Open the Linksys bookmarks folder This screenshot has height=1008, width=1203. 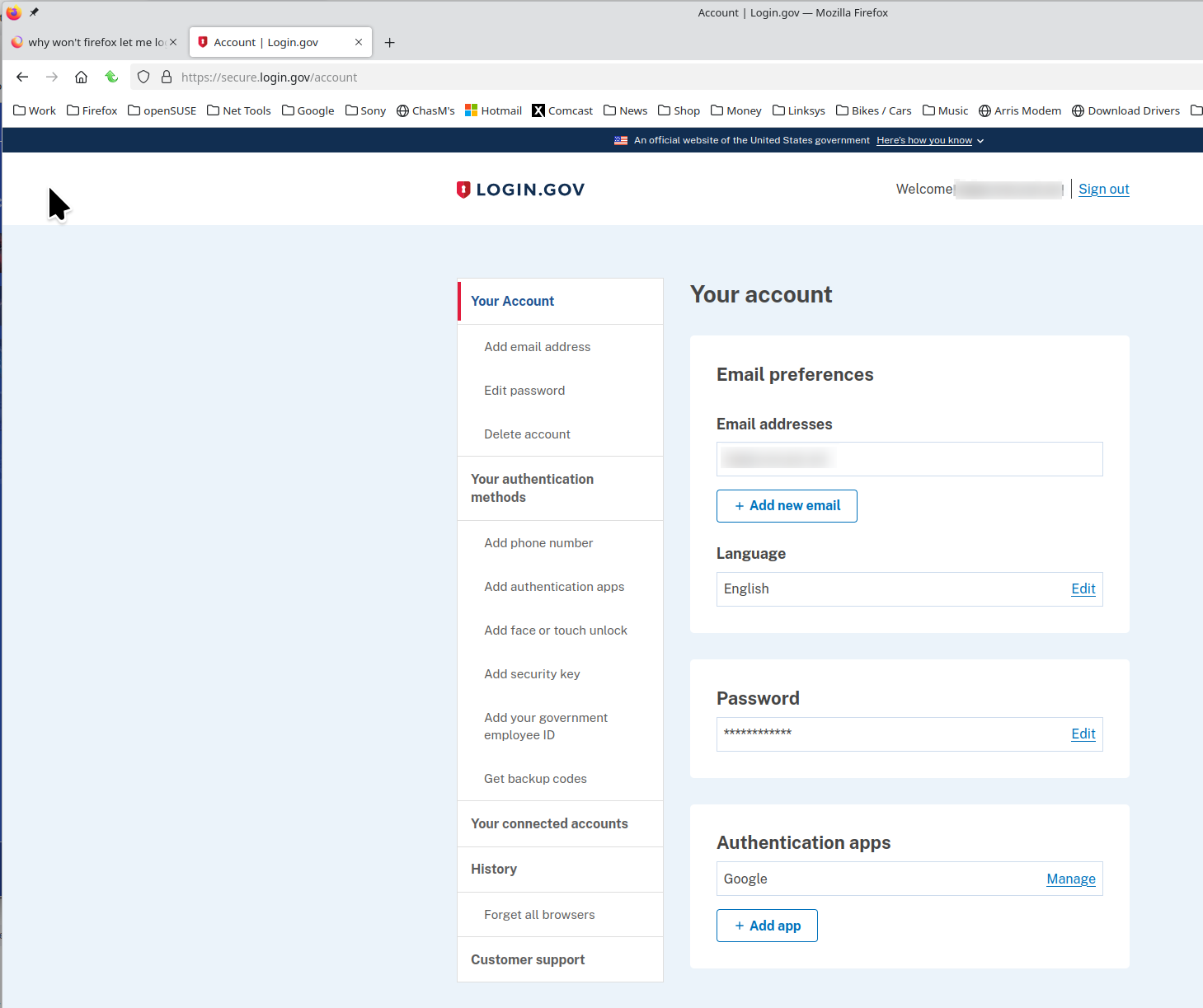tap(799, 110)
